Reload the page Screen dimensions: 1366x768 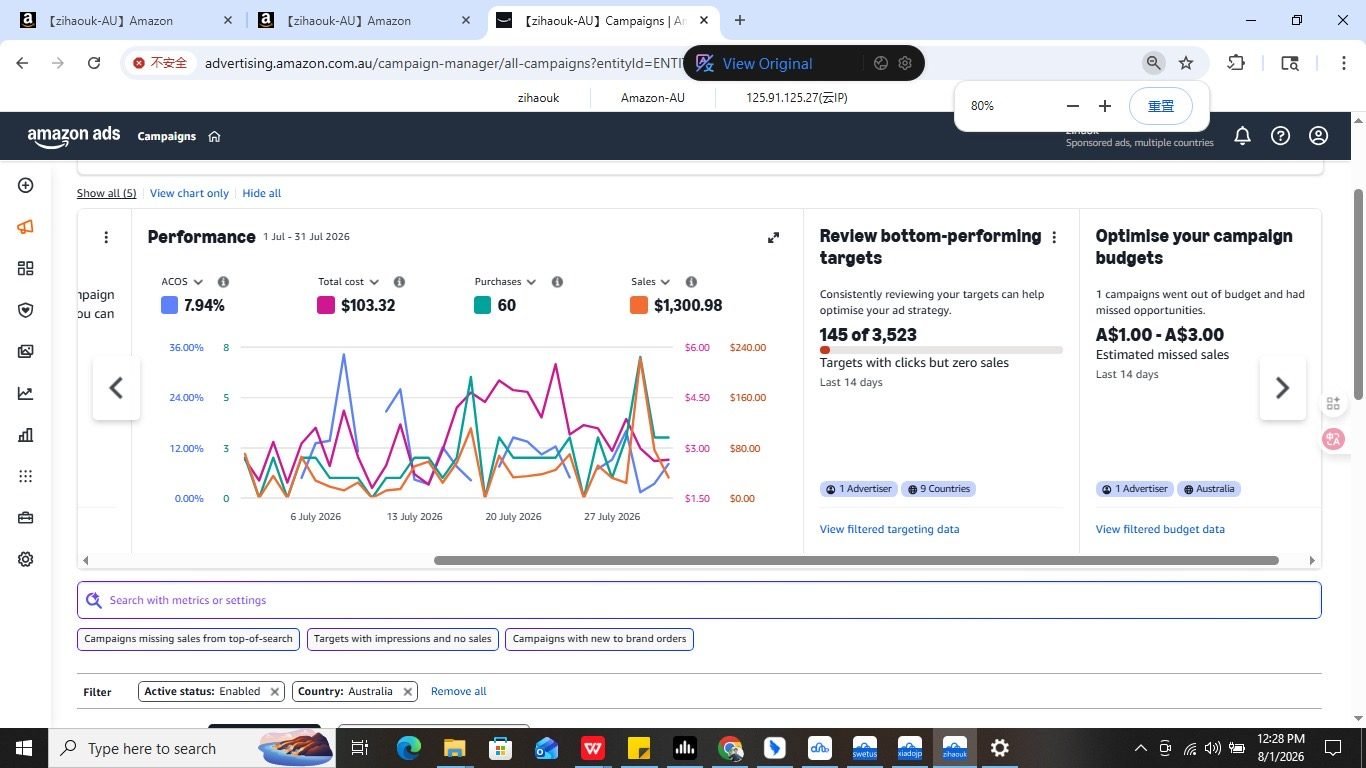coord(94,63)
